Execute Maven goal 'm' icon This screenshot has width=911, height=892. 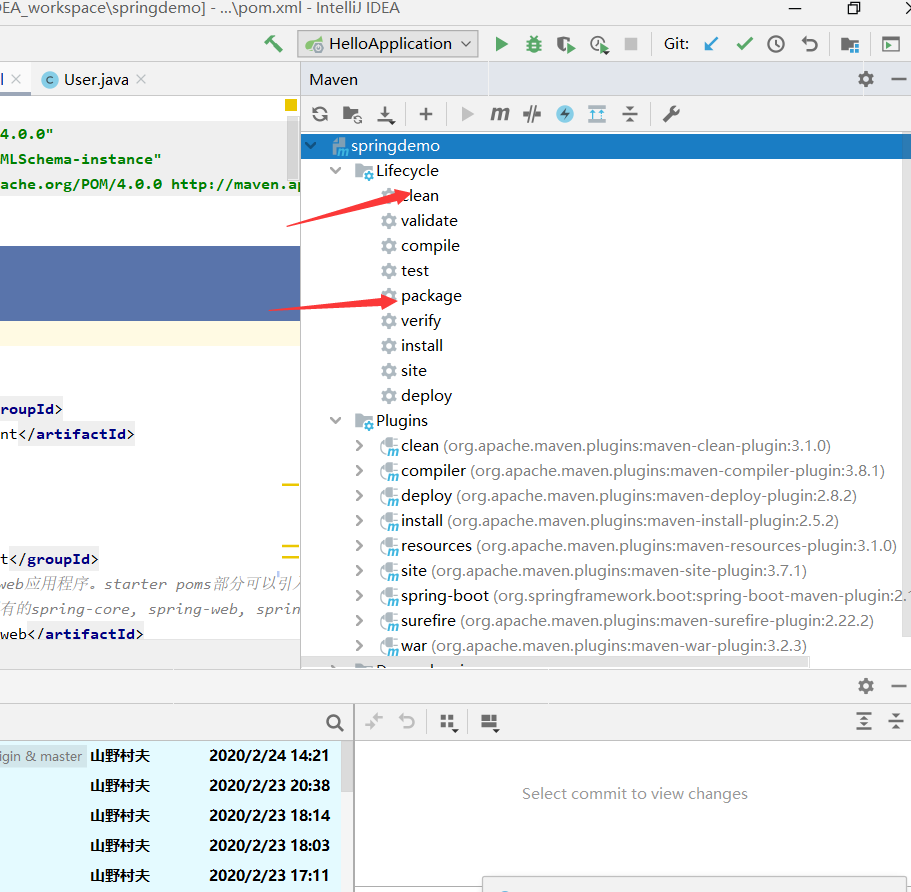tap(500, 114)
